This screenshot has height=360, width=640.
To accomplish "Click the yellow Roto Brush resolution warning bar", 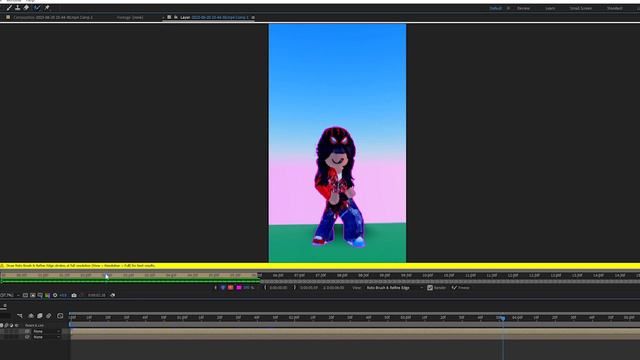I will [x=320, y=266].
